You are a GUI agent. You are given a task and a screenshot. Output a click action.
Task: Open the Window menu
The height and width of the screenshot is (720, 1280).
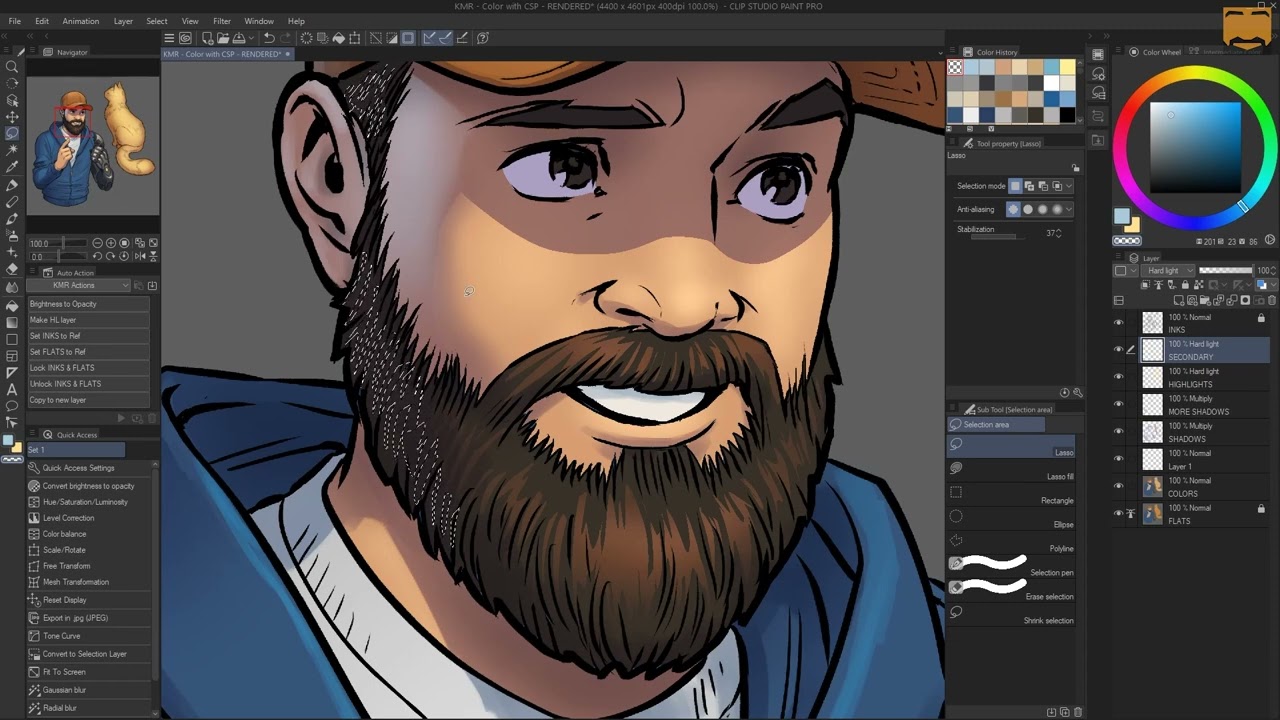259,21
